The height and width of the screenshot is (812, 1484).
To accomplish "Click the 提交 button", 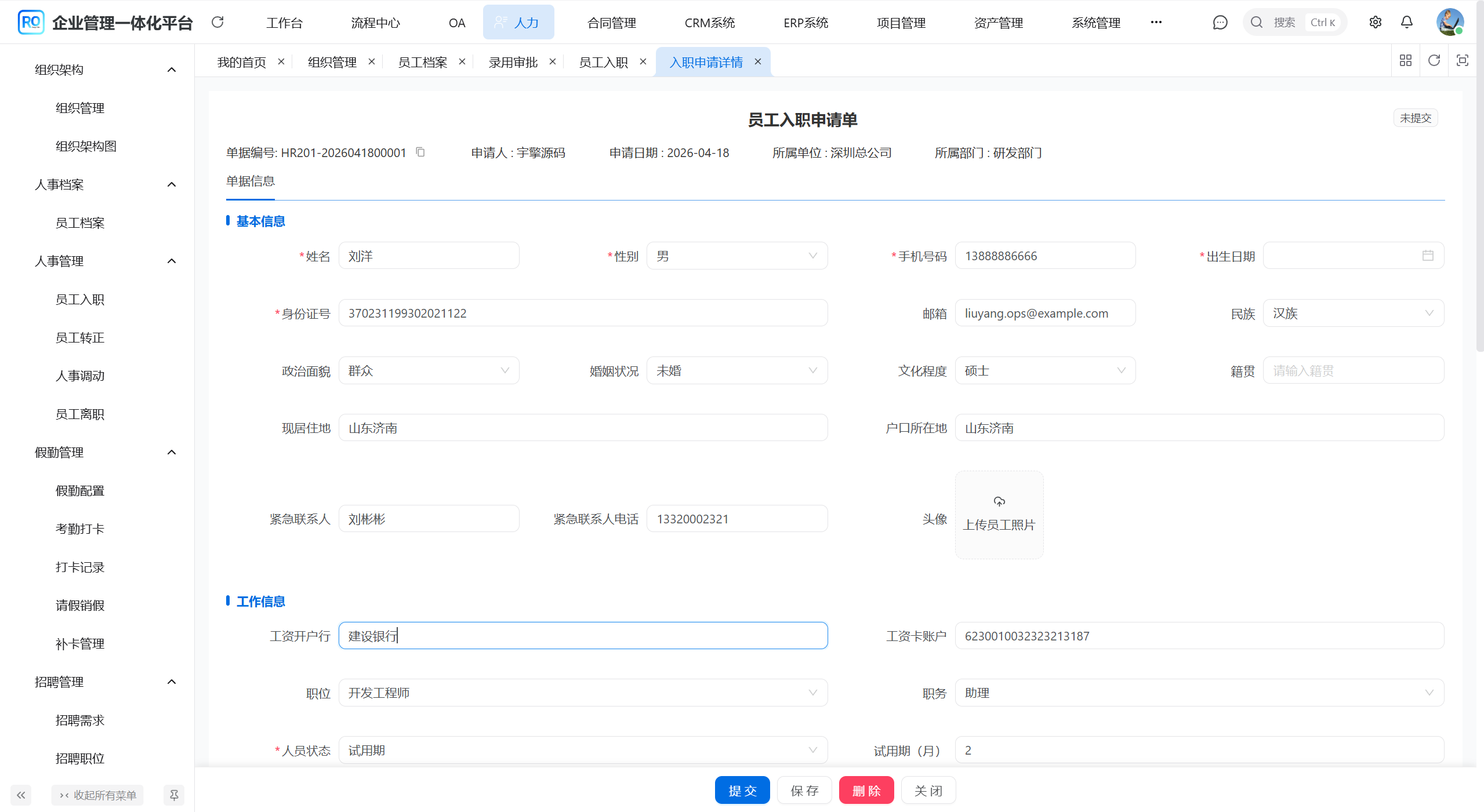I will [x=742, y=791].
